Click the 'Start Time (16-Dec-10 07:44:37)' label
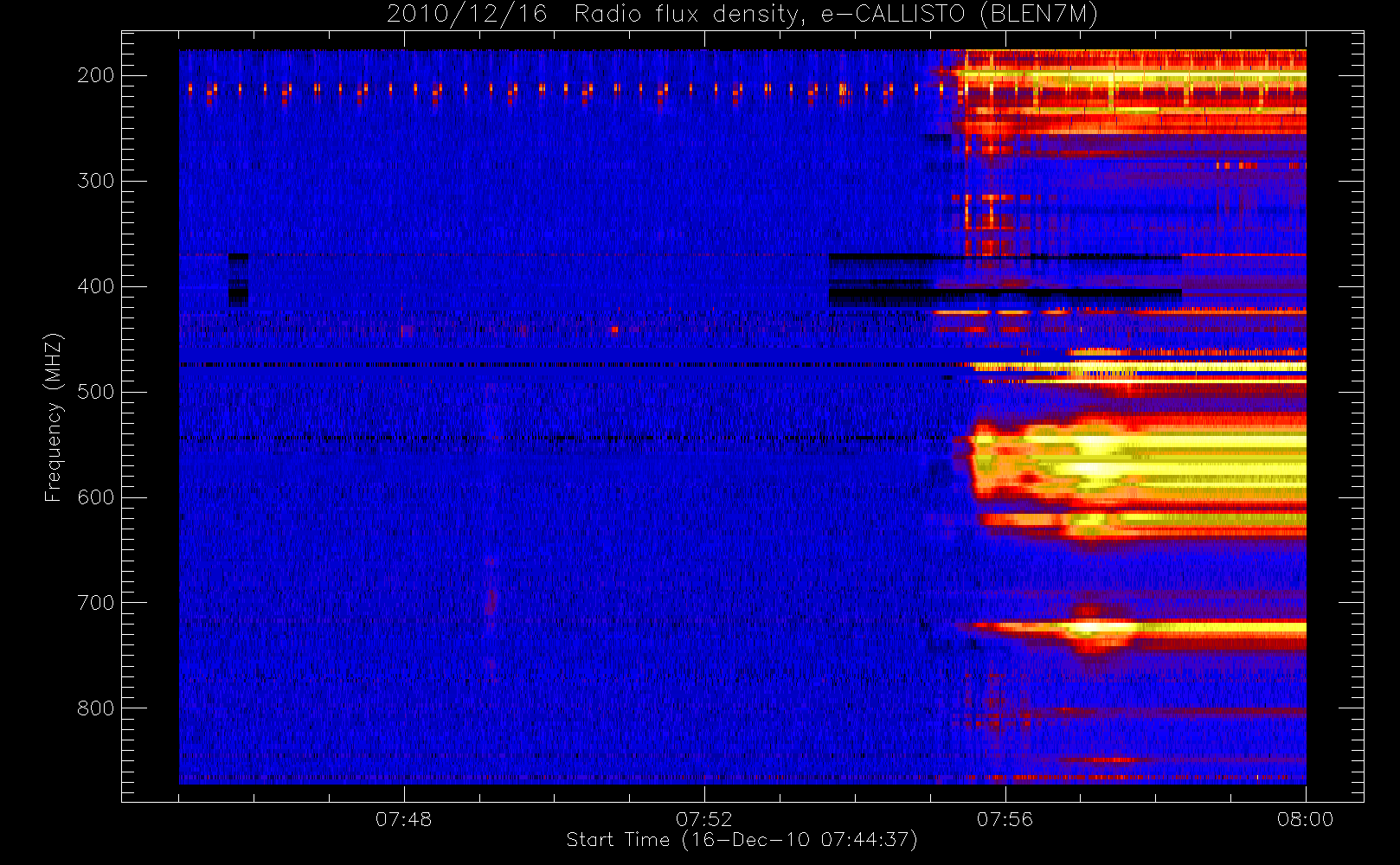The width and height of the screenshot is (1400, 865). point(742,840)
